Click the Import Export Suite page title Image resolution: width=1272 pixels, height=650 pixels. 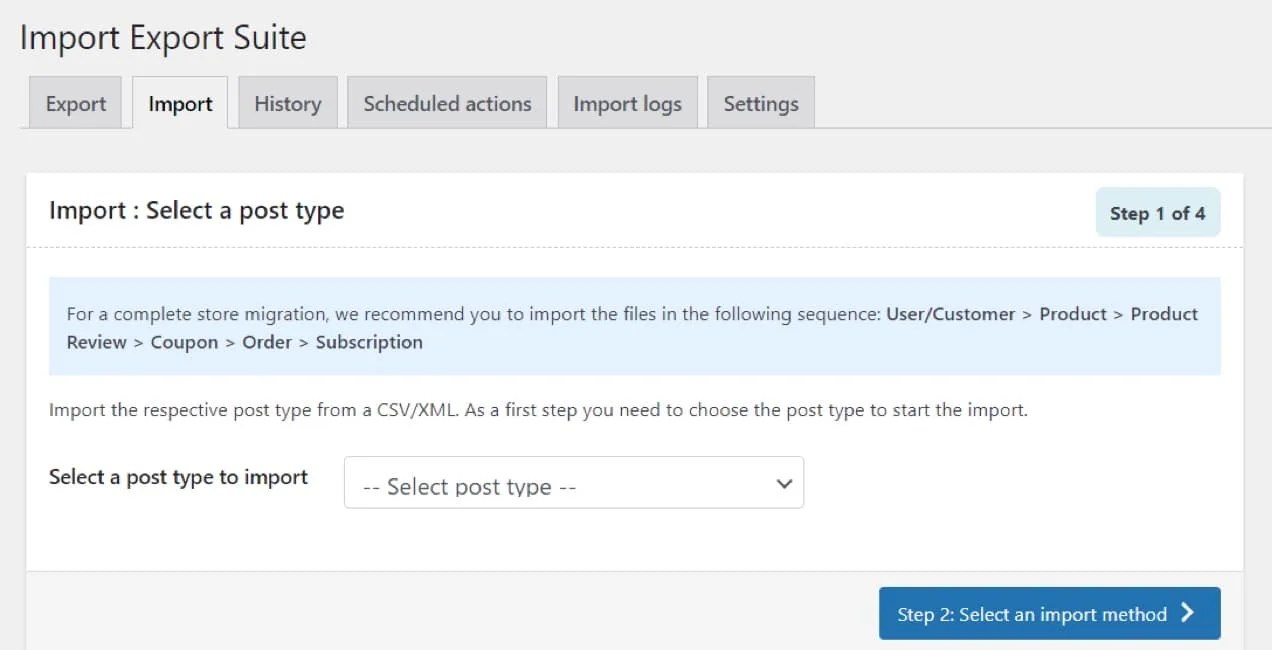(x=163, y=38)
